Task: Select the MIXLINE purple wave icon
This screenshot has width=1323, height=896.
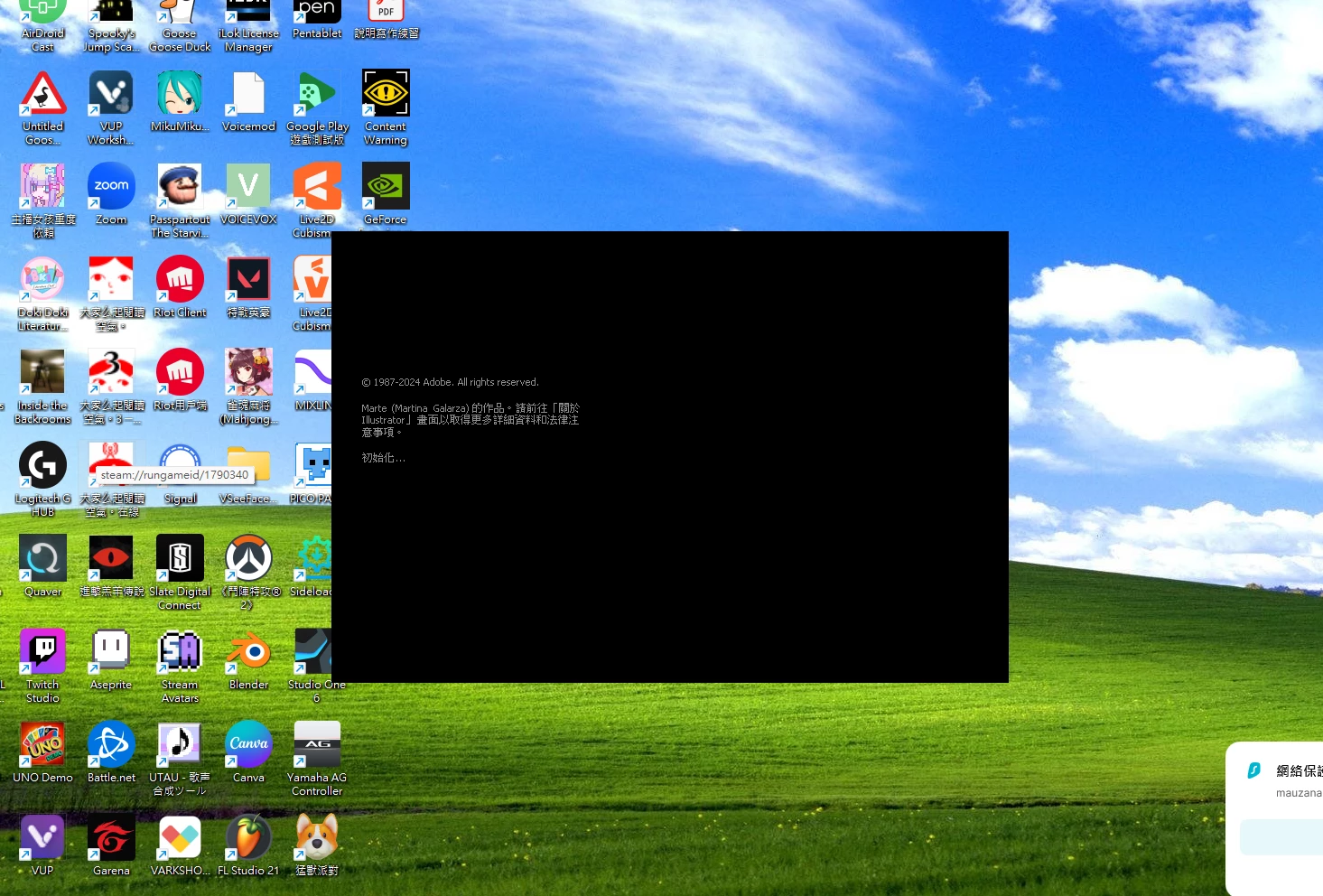Action: (x=312, y=380)
